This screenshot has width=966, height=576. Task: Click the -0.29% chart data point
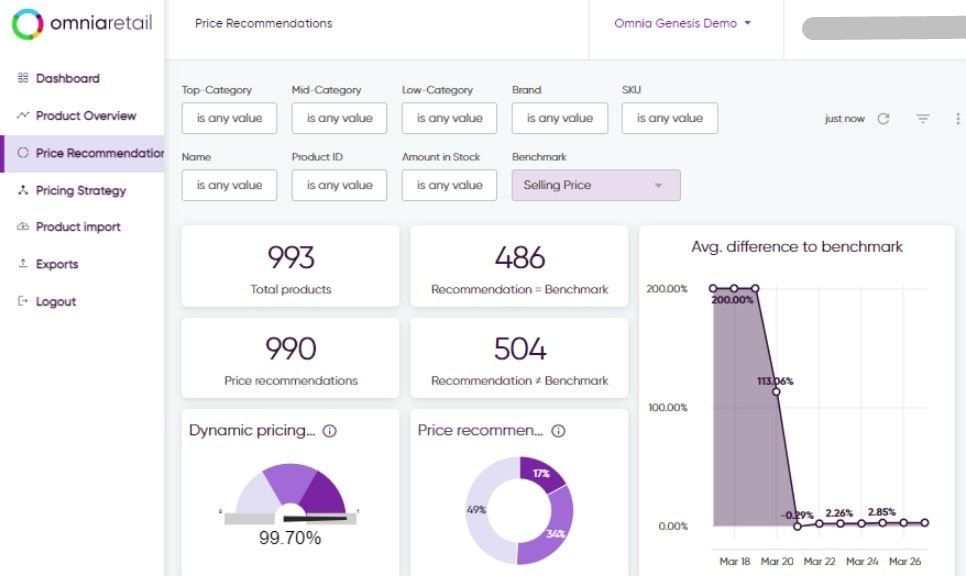pos(797,526)
